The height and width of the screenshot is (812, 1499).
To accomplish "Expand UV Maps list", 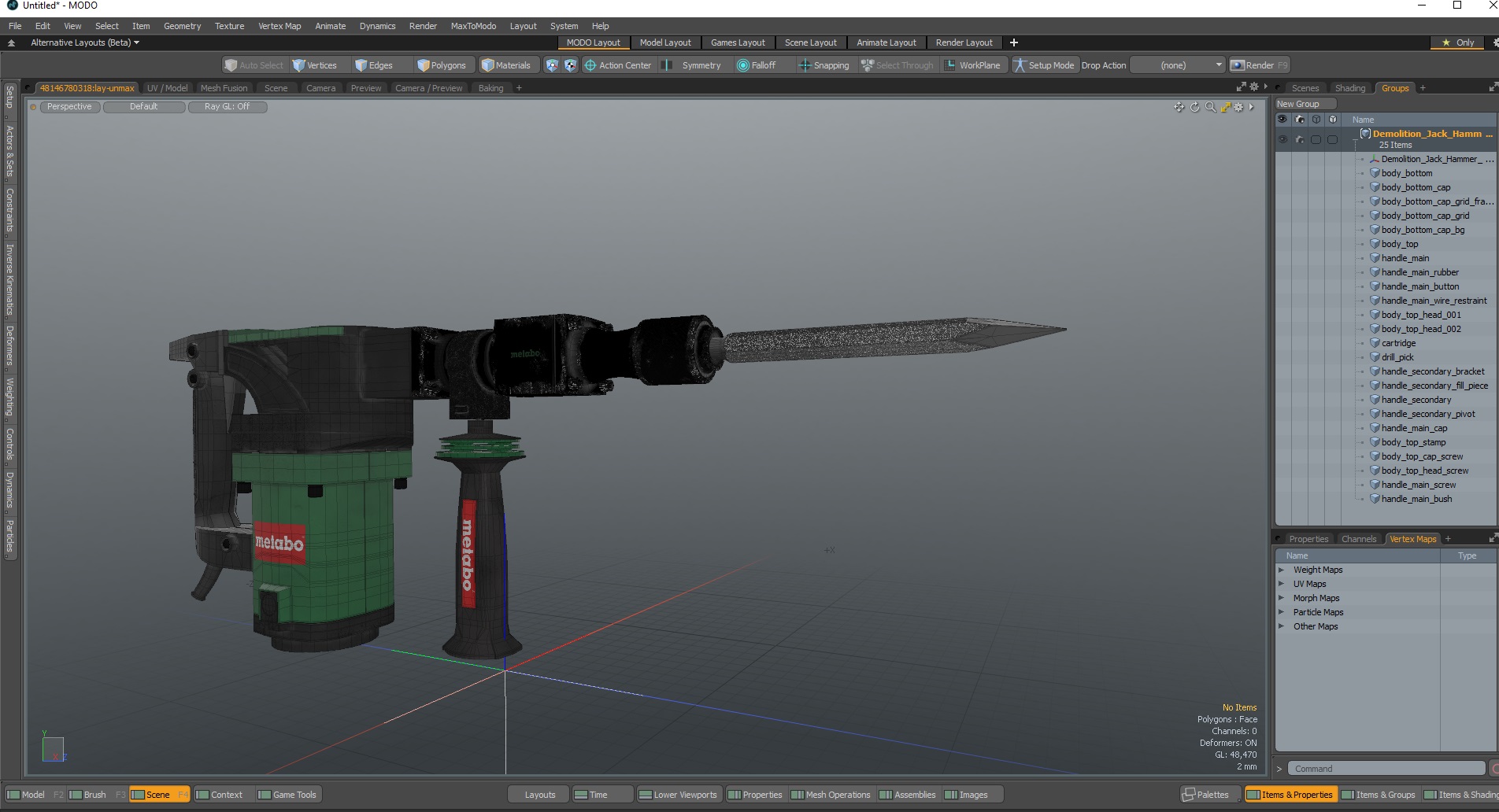I will 1281,584.
